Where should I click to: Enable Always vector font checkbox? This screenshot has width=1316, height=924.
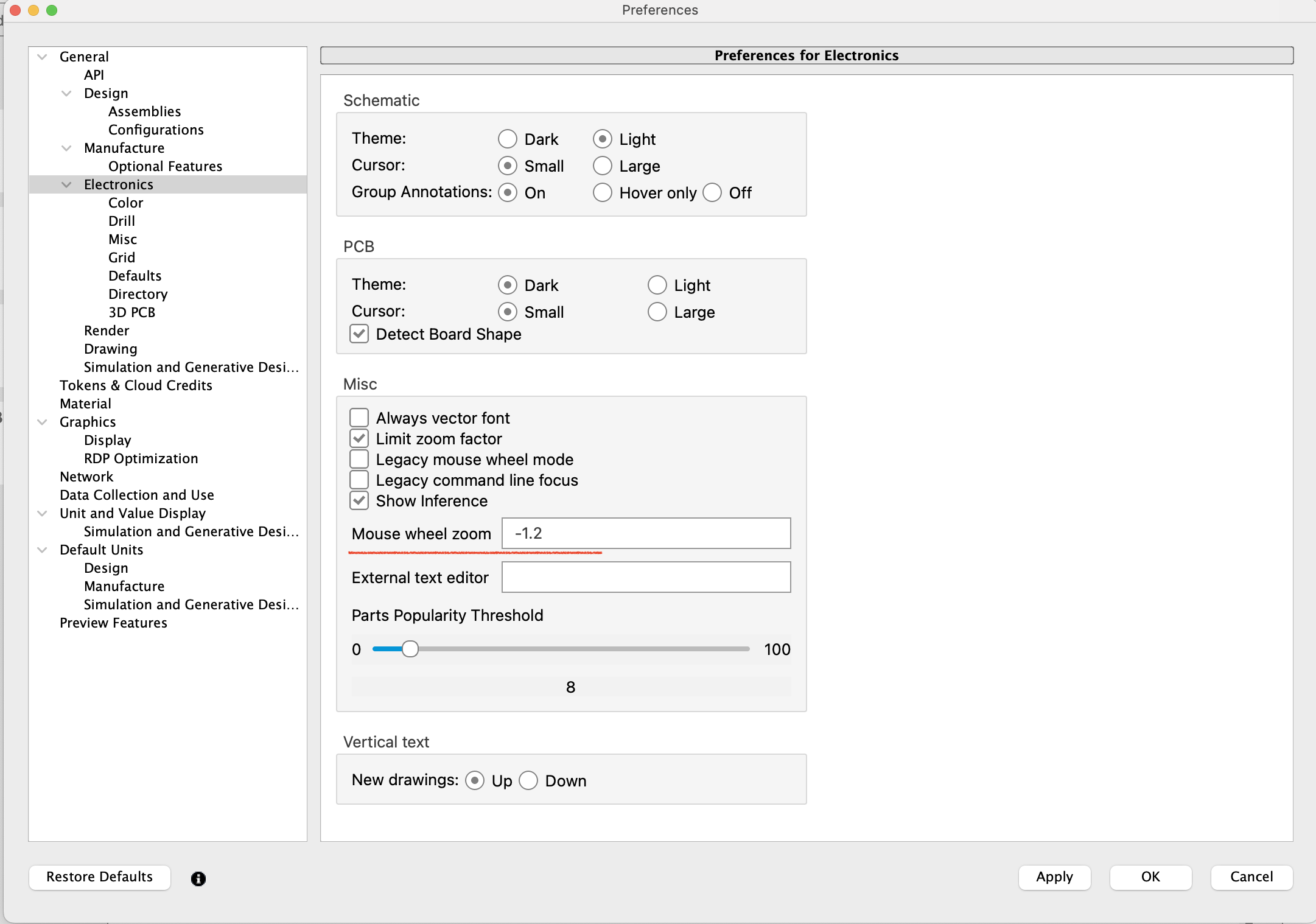click(x=359, y=418)
